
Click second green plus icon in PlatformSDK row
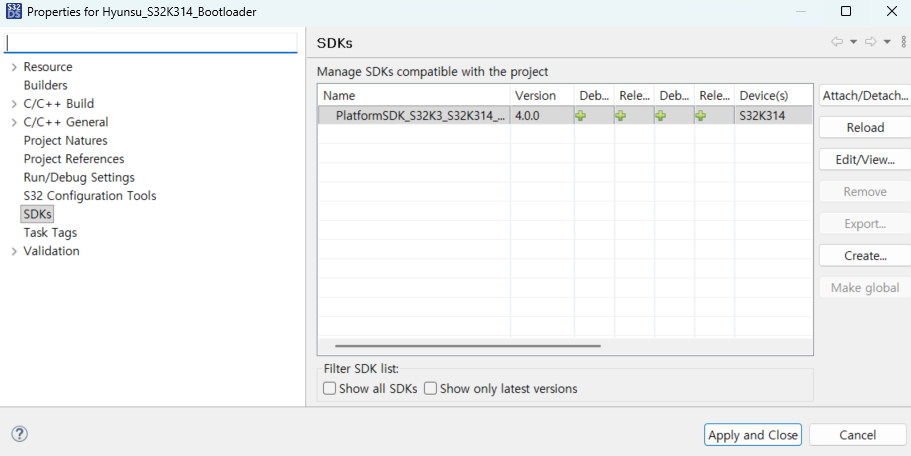click(621, 116)
